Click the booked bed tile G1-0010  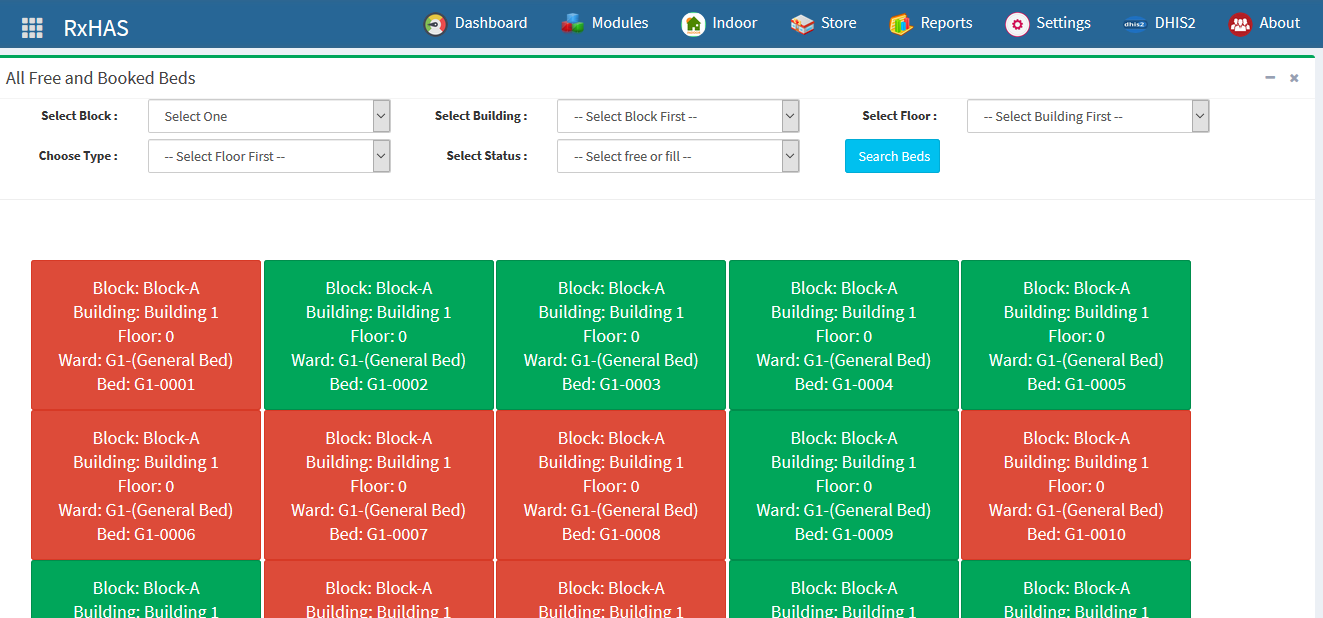click(x=1076, y=485)
